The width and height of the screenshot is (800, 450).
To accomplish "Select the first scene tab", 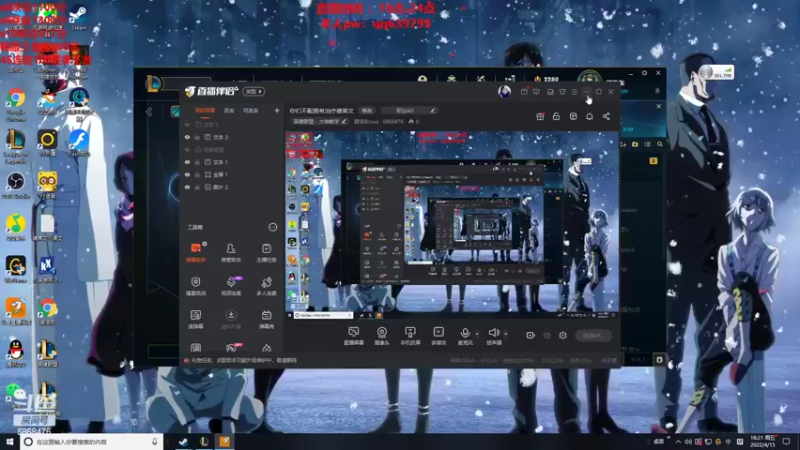I will click(x=205, y=110).
